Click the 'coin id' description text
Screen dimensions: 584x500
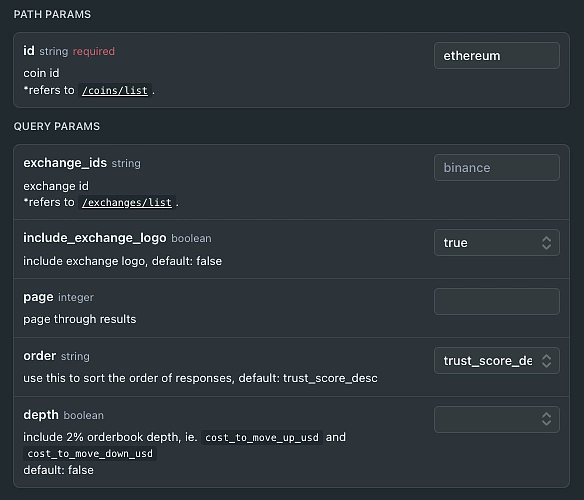coord(41,73)
